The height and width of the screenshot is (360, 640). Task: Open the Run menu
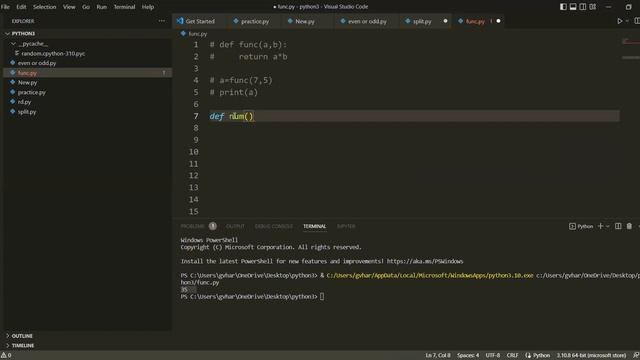(x=102, y=7)
